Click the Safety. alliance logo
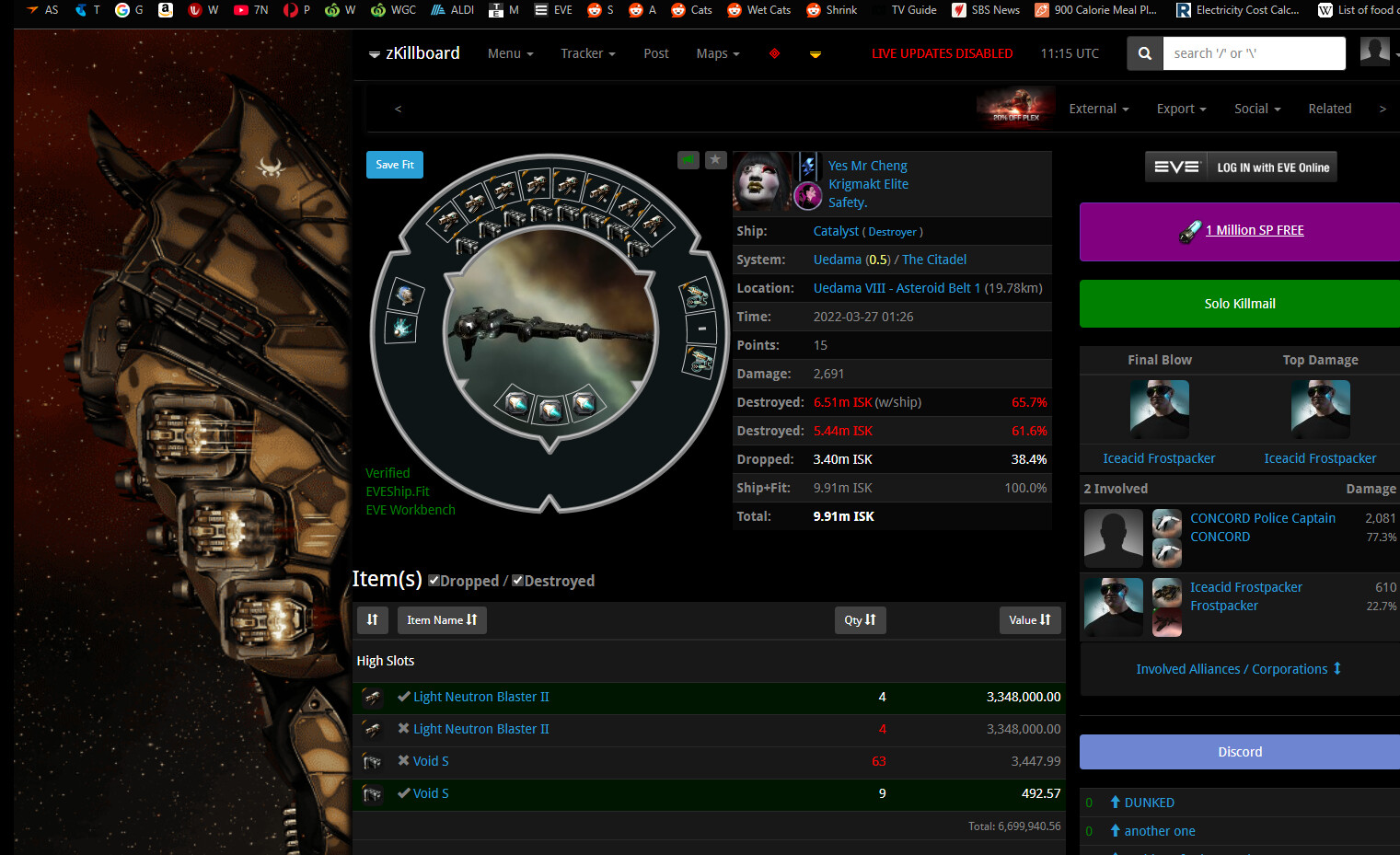Viewport: 1400px width, 855px height. pos(808,196)
